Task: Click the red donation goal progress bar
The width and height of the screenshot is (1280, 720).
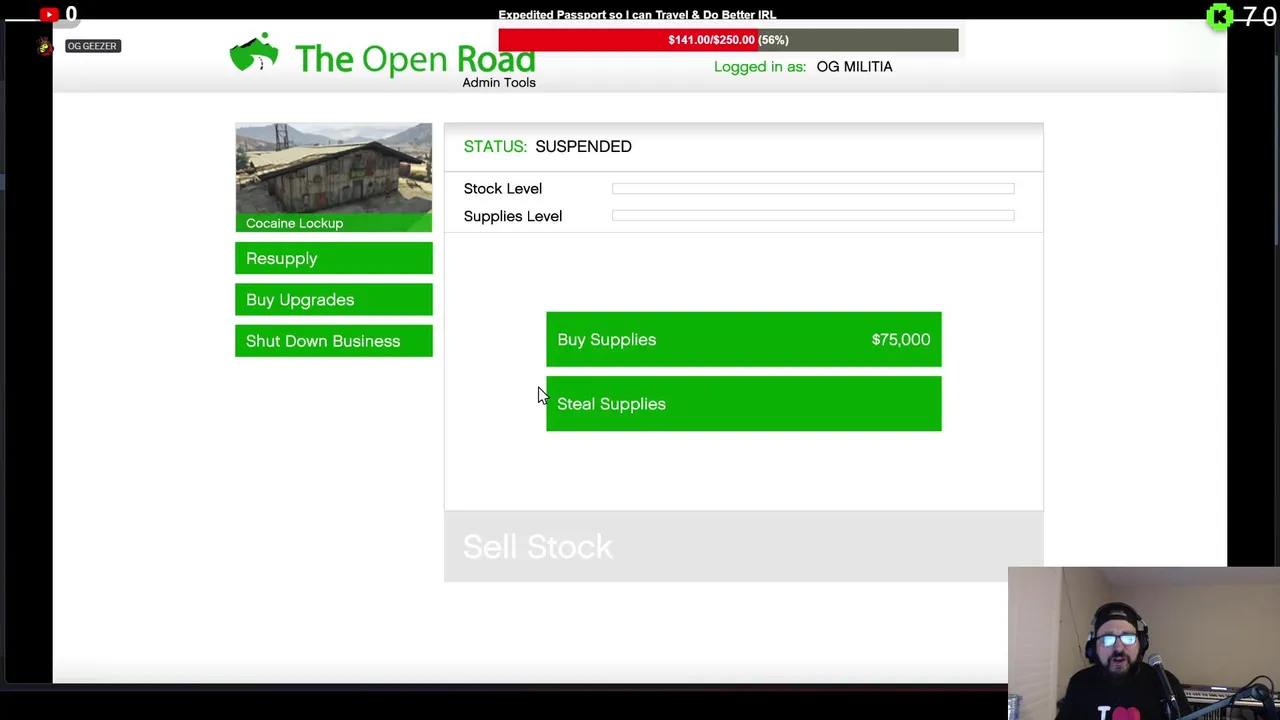Action: (728, 40)
